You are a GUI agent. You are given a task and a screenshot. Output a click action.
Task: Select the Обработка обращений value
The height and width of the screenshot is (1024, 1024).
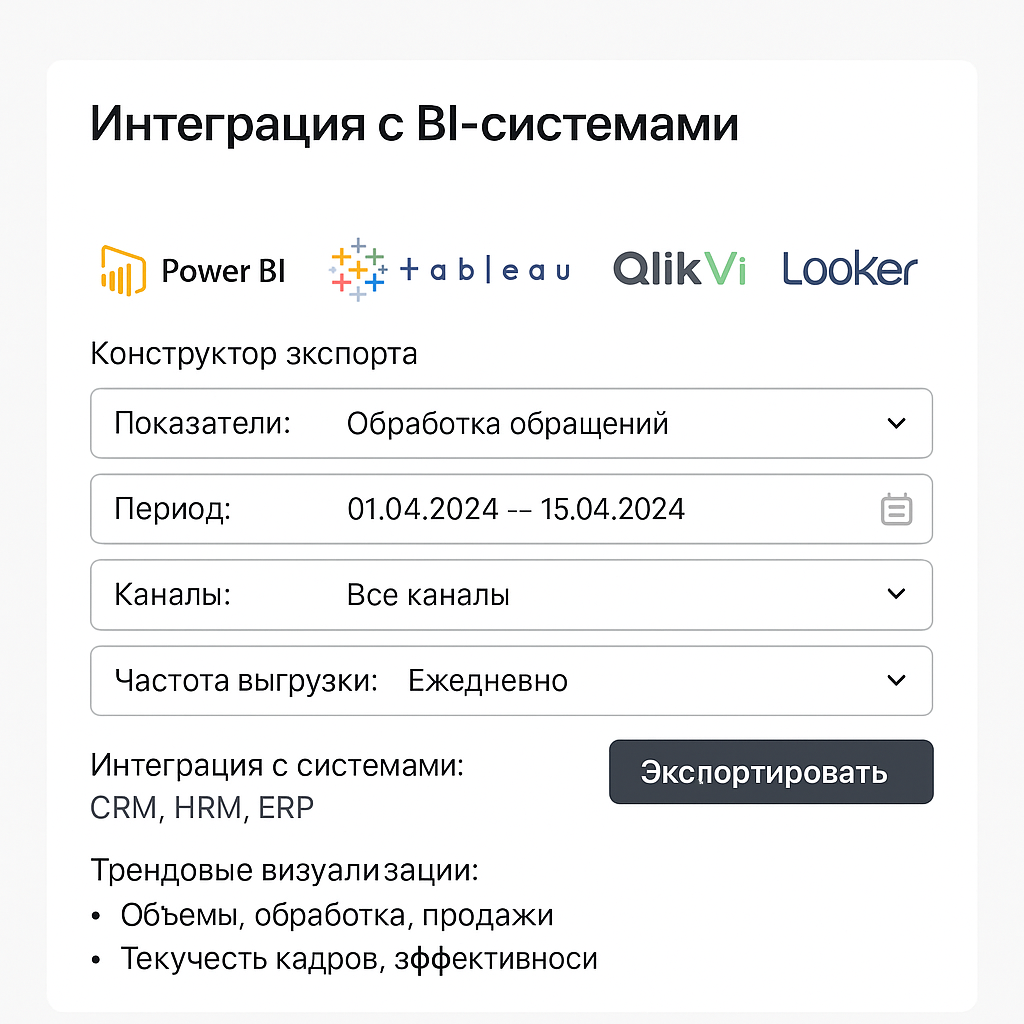[x=507, y=424]
